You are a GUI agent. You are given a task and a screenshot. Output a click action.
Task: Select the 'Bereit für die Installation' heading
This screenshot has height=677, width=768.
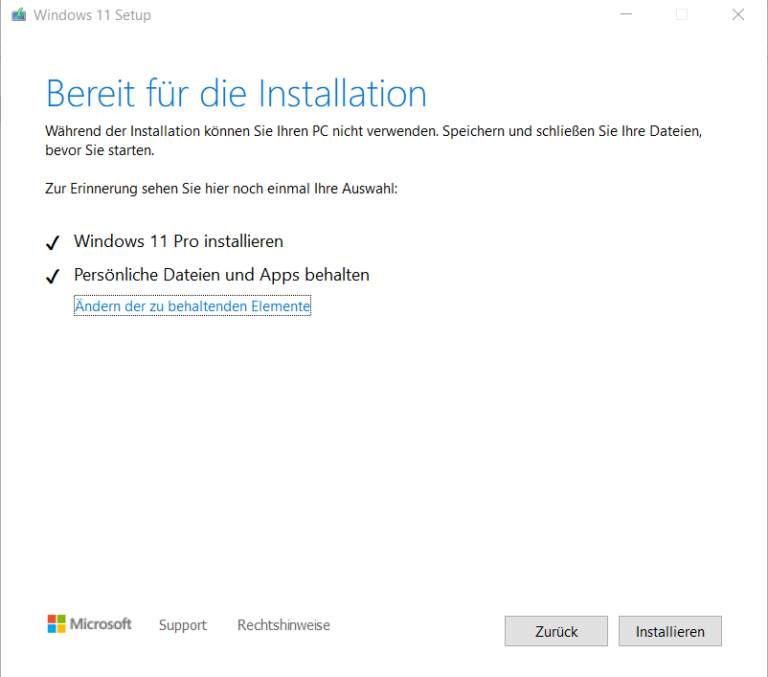236,93
